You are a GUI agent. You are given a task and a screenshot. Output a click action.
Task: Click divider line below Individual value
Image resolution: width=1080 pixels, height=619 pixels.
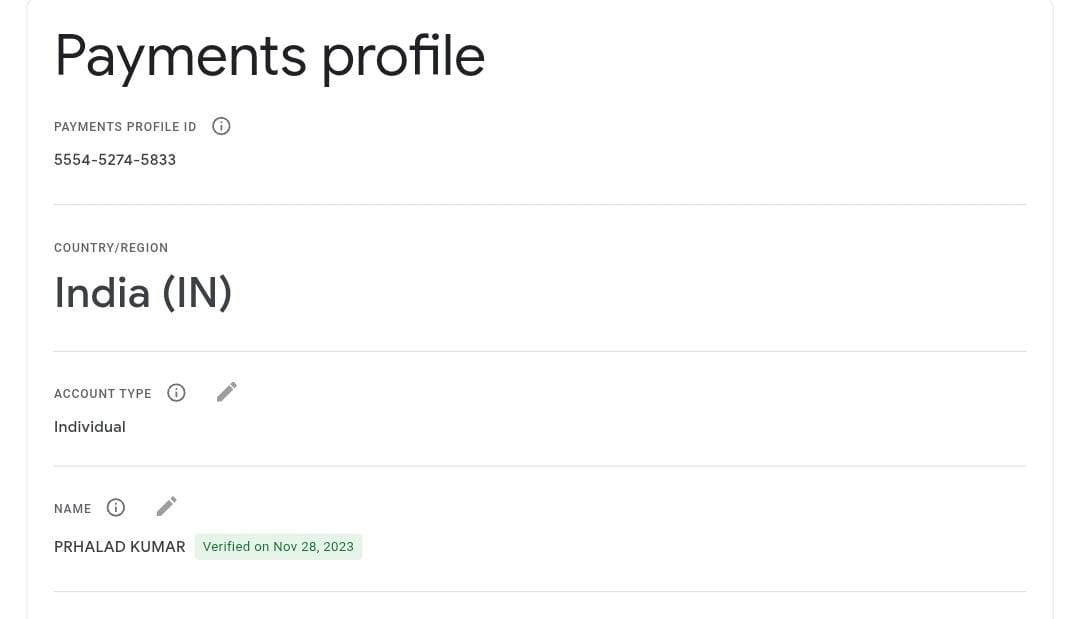[540, 466]
